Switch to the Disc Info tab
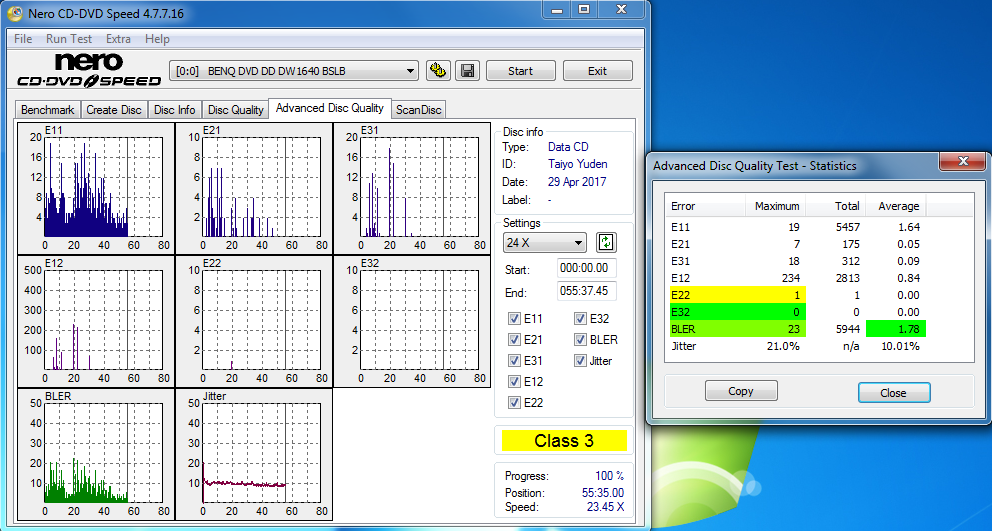The width and height of the screenshot is (992, 531). (x=175, y=109)
